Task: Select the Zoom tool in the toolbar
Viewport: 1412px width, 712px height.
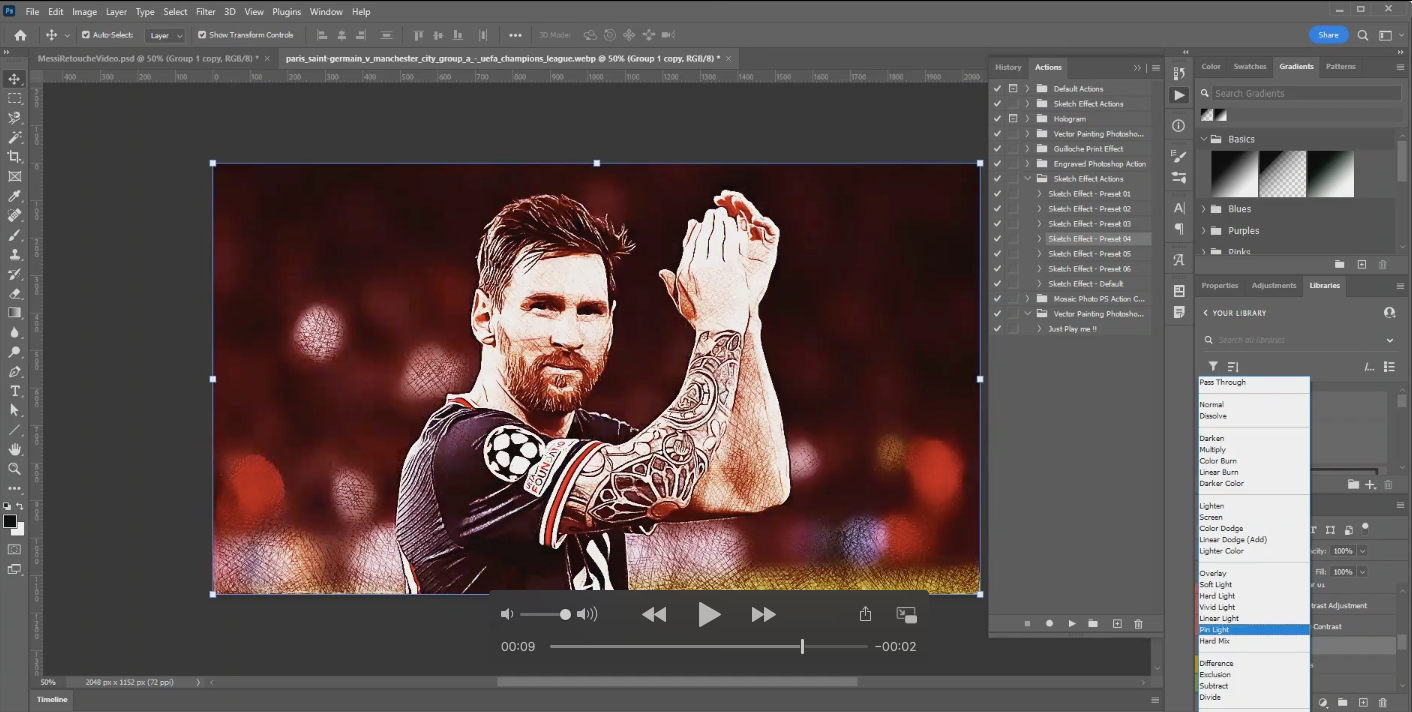Action: click(x=14, y=469)
